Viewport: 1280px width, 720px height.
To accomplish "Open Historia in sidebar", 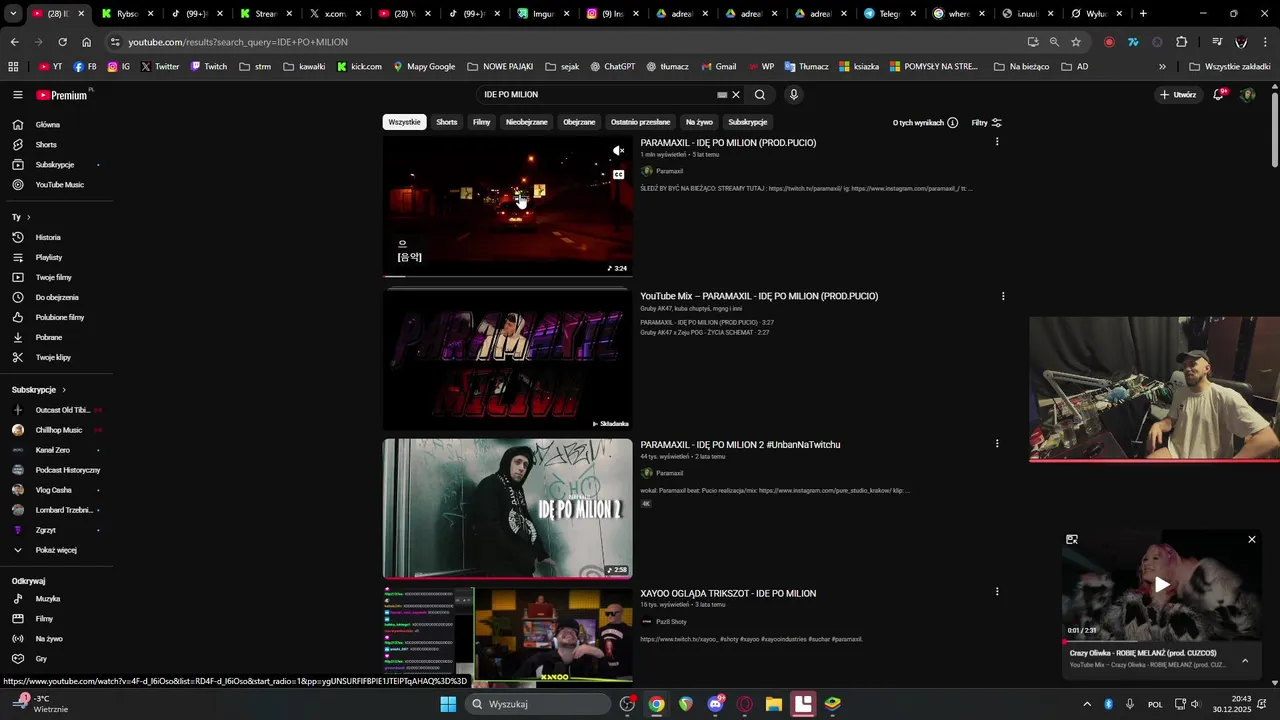I will (57, 238).
